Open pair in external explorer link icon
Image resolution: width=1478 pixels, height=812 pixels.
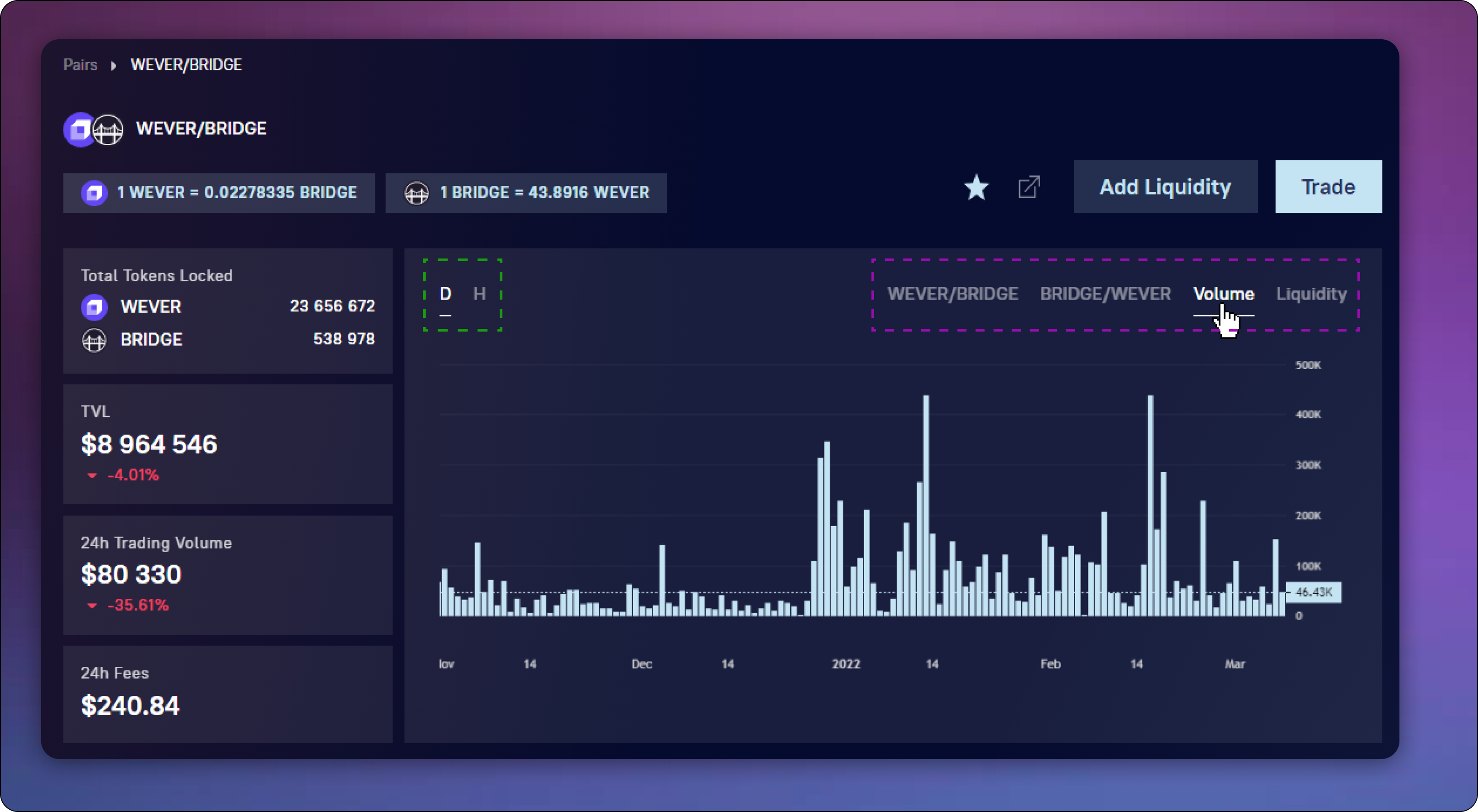[1029, 187]
